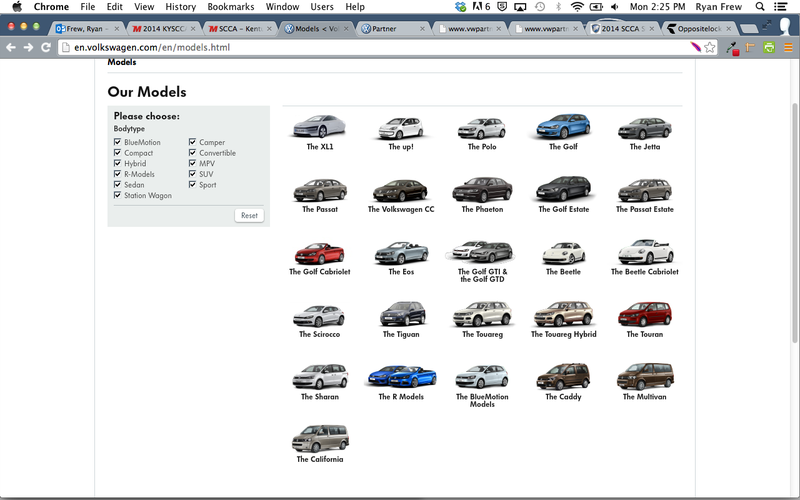800x500 pixels.
Task: Click the Reset filter button
Action: point(249,215)
